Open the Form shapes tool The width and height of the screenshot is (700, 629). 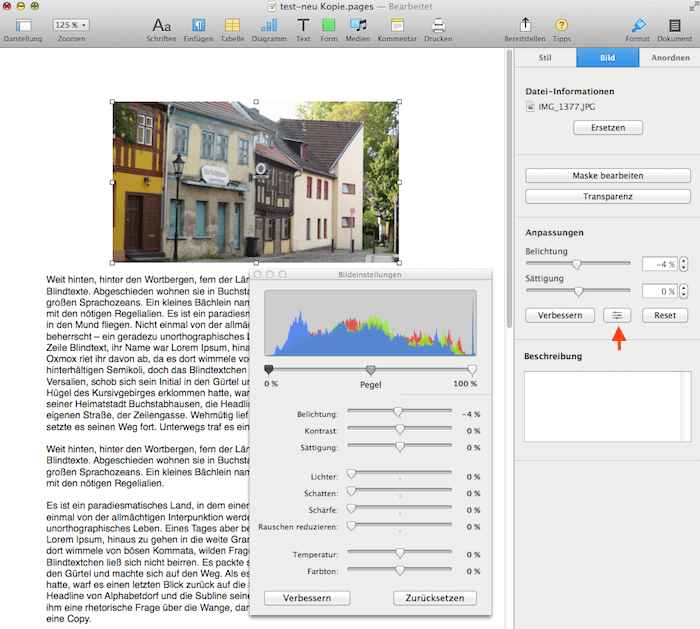[x=329, y=25]
